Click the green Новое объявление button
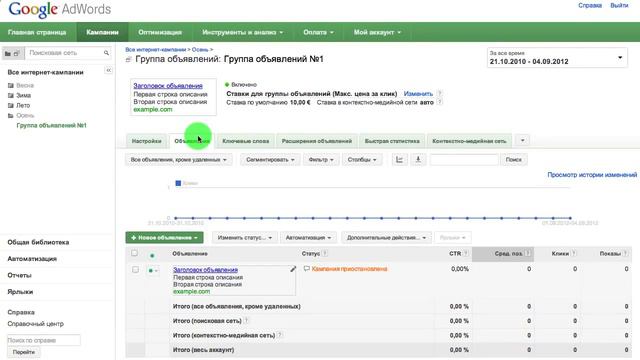The width and height of the screenshot is (640, 360). coord(164,238)
